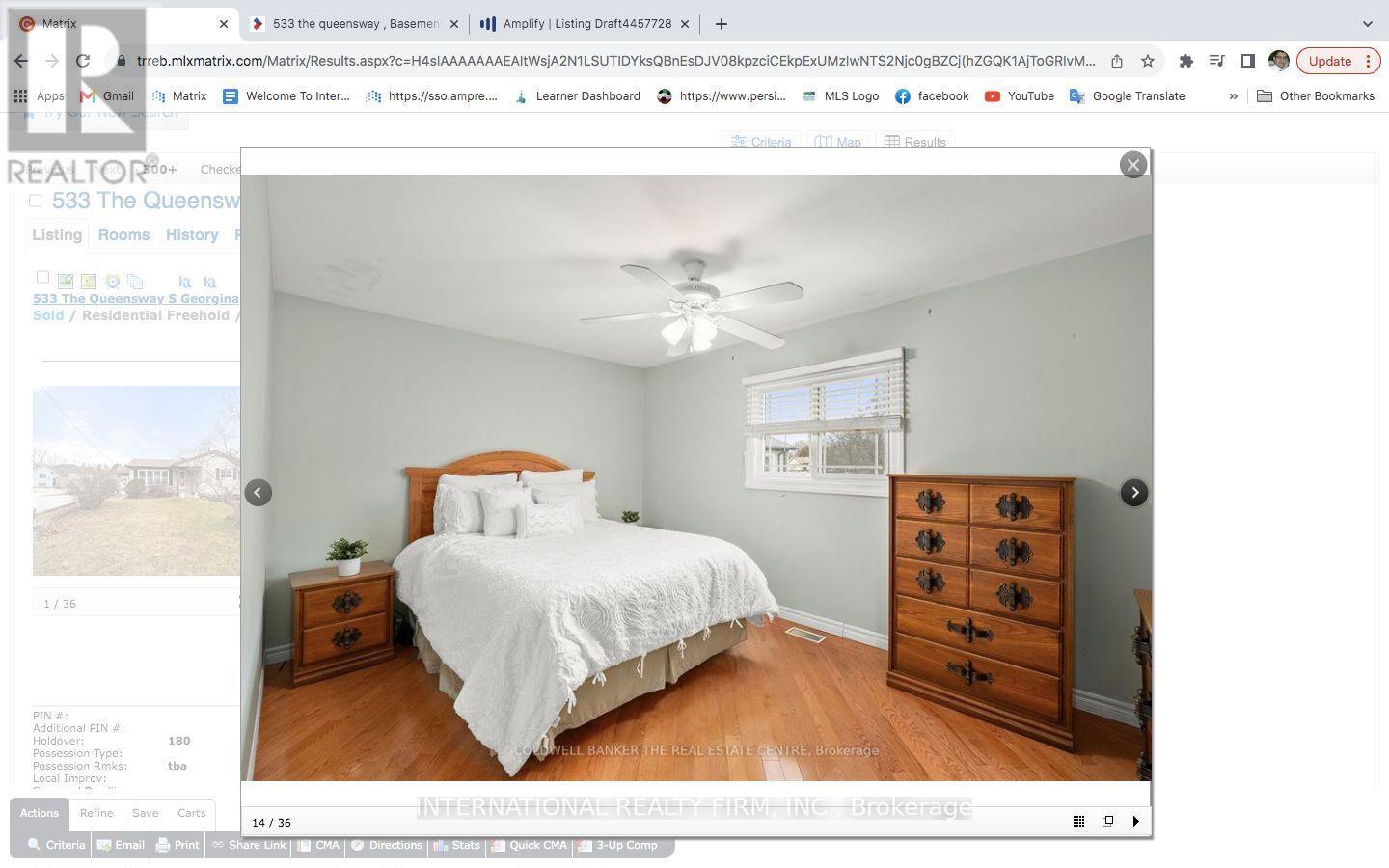Tick the checkbox beside 533 The Queensway title
The width and height of the screenshot is (1389, 868).
[x=35, y=201]
